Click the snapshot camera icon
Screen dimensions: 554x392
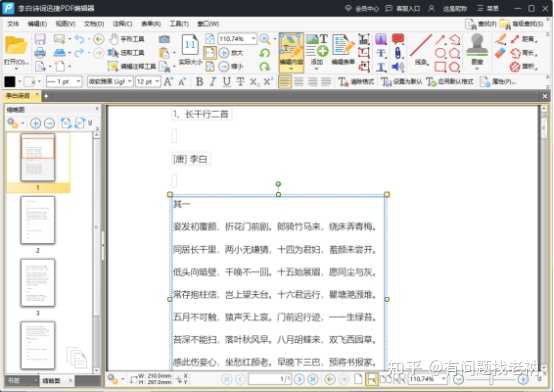pyautogui.click(x=164, y=39)
